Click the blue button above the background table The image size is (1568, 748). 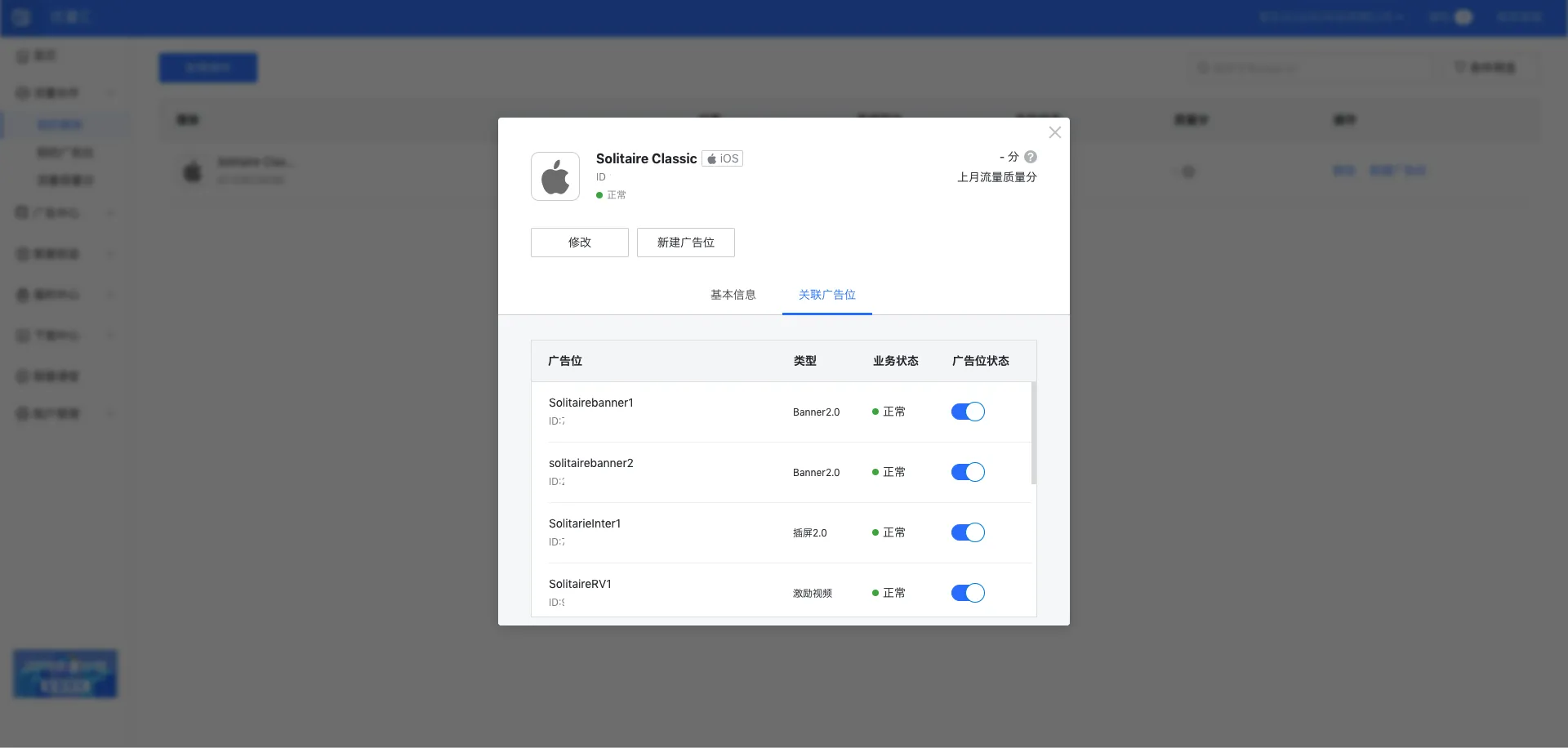(208, 68)
